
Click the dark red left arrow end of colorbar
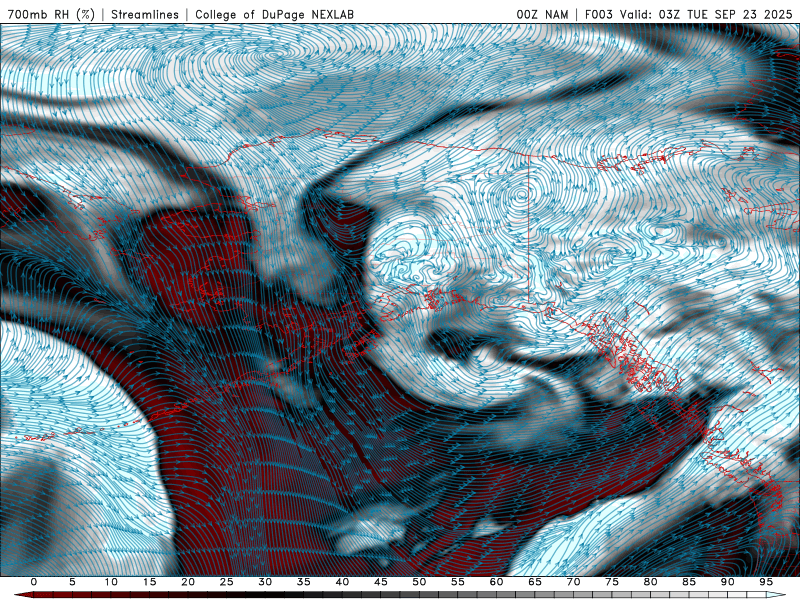click(x=23, y=595)
